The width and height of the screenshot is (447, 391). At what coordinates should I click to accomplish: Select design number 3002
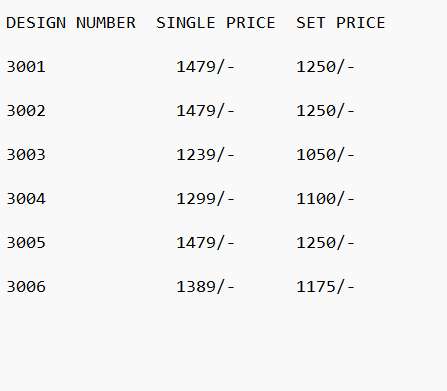(x=26, y=111)
